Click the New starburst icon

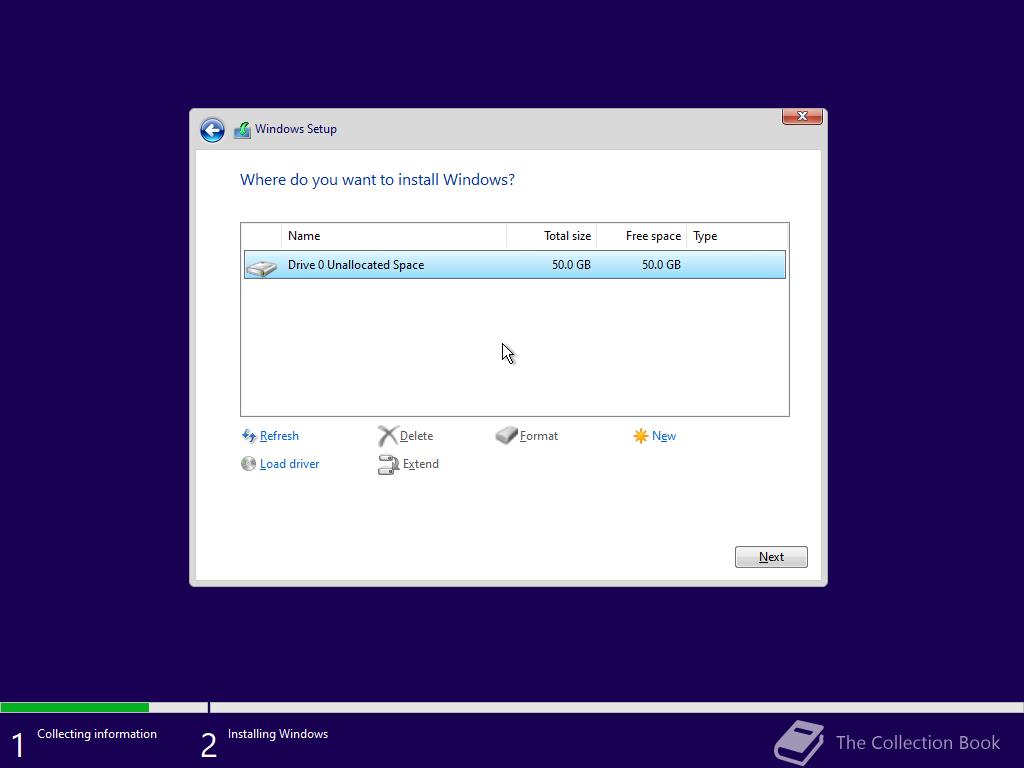click(641, 436)
